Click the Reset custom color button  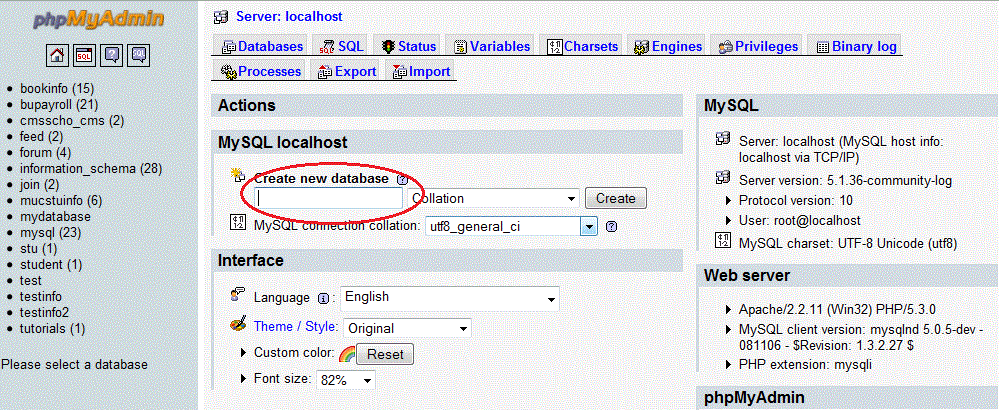385,354
